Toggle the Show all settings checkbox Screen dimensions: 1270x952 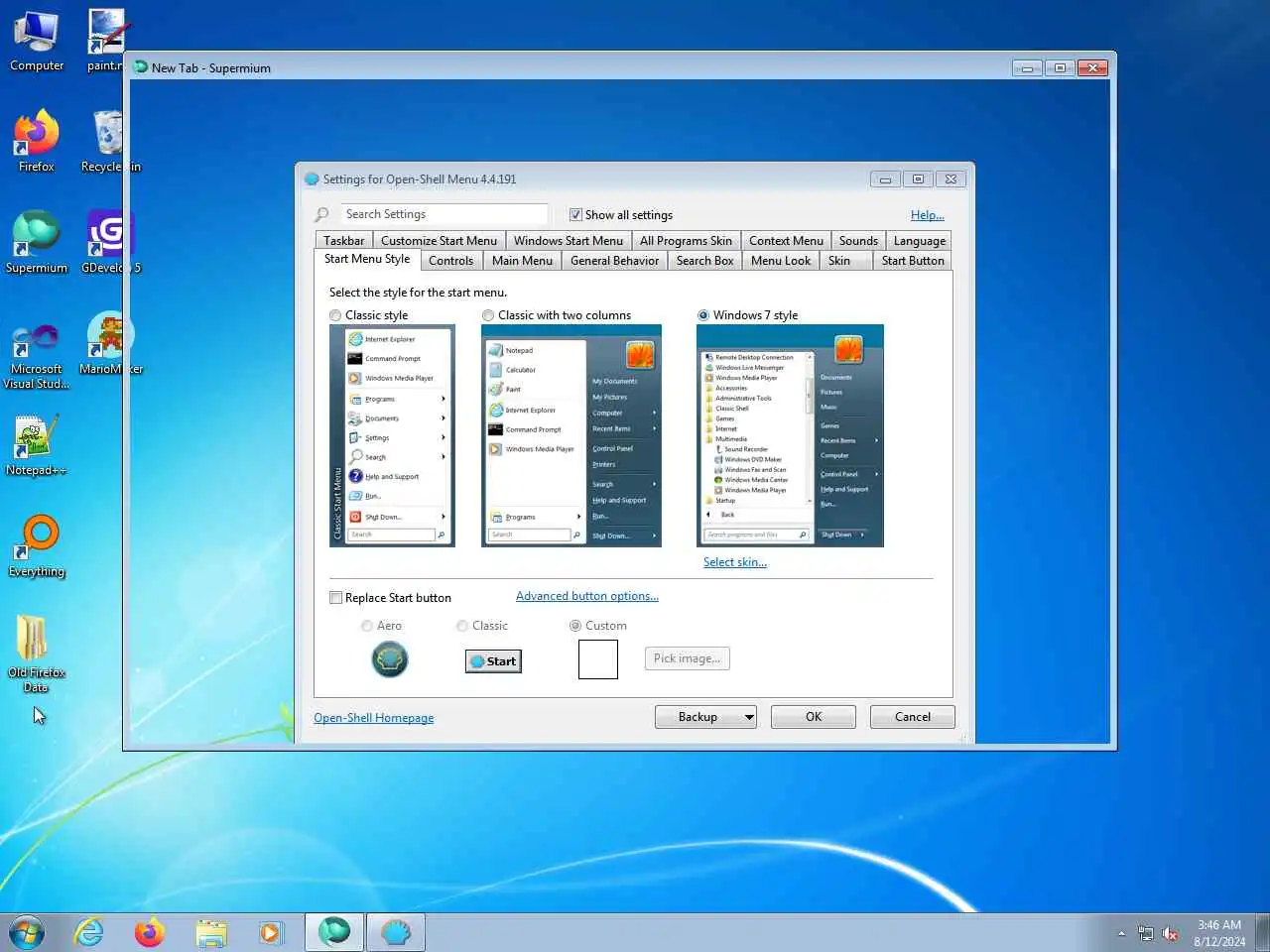pyautogui.click(x=575, y=214)
